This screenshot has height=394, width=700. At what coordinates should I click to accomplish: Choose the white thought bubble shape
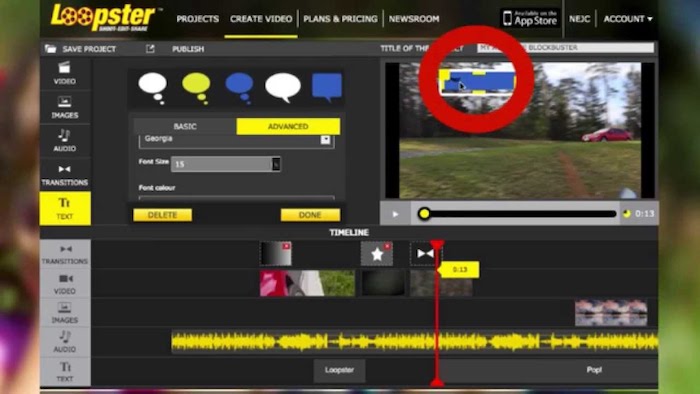[x=153, y=87]
